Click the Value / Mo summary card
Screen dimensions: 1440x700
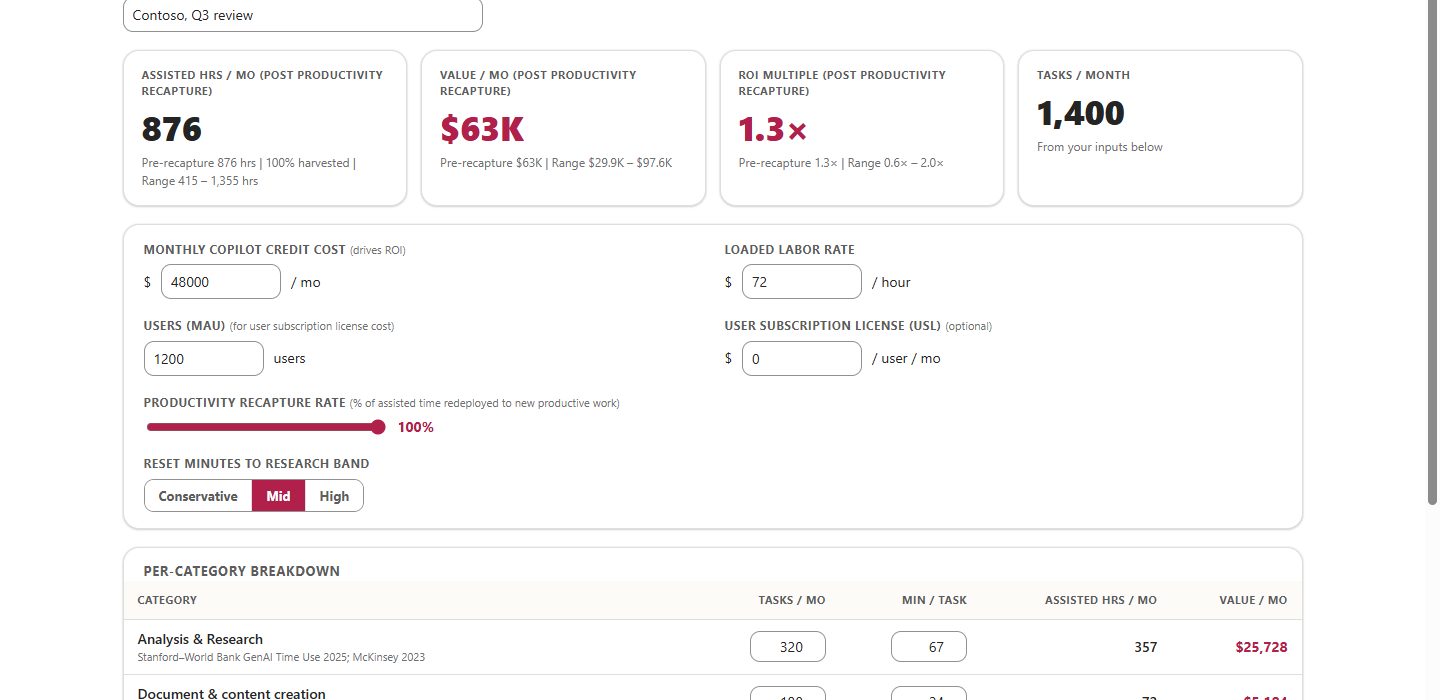(x=563, y=128)
